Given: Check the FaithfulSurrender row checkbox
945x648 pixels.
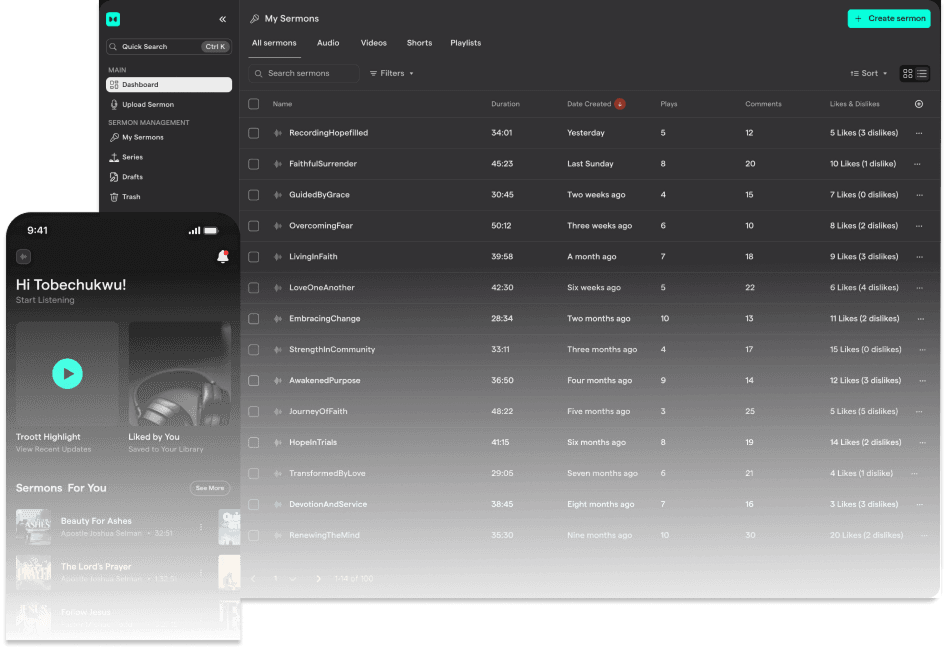Looking at the screenshot, I should tap(254, 164).
